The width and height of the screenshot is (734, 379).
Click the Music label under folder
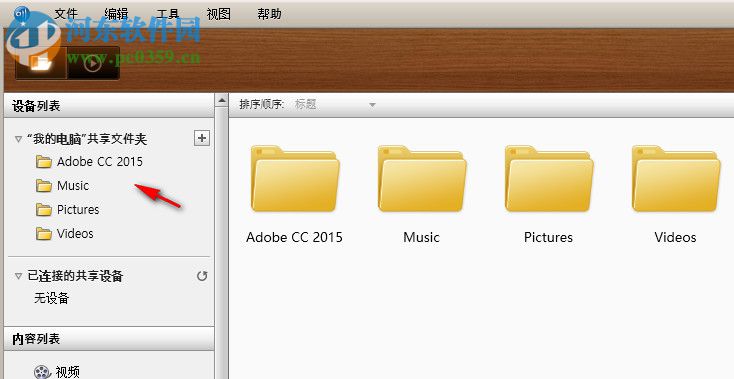(421, 237)
